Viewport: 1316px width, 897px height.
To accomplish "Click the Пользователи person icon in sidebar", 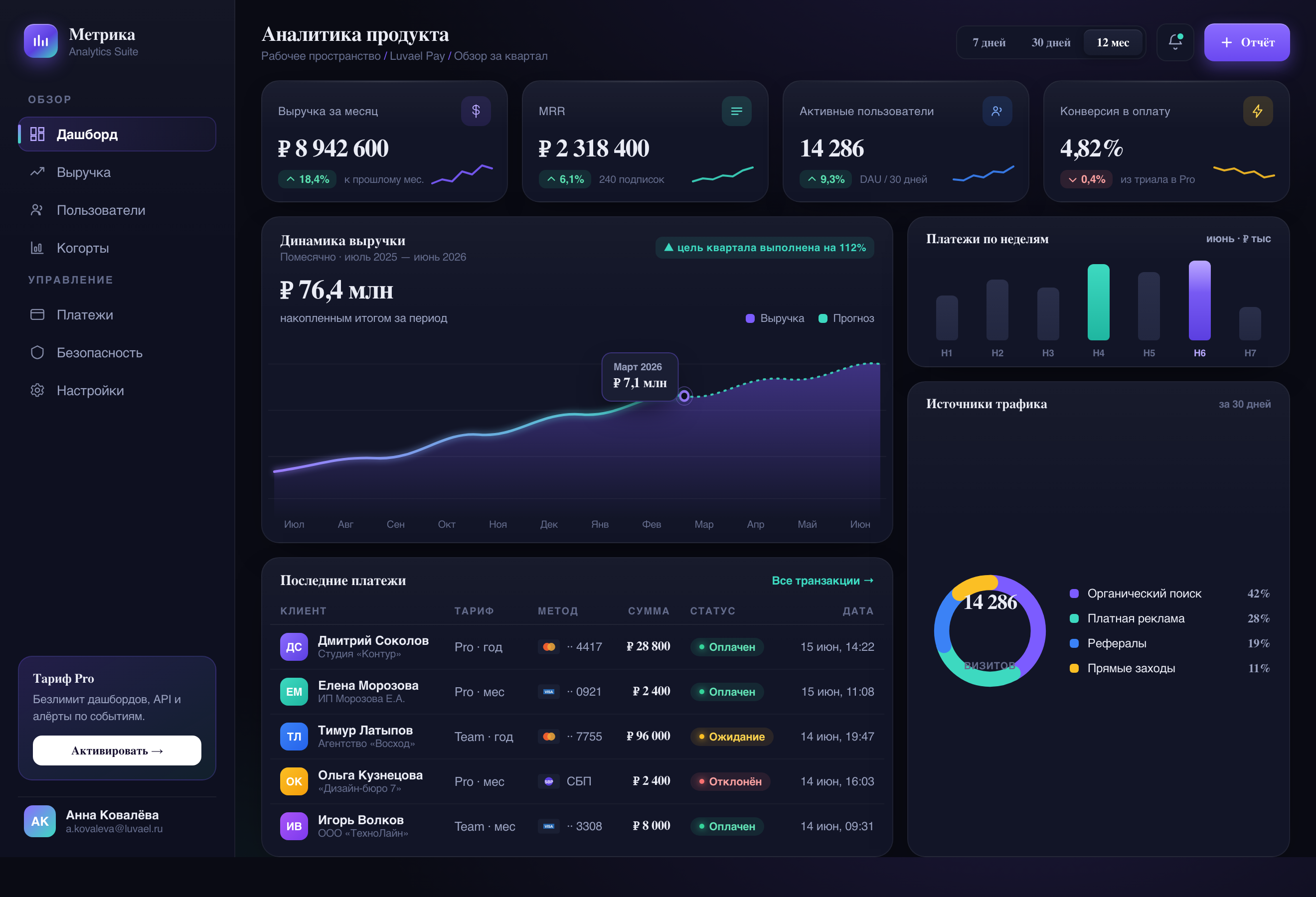I will [37, 210].
